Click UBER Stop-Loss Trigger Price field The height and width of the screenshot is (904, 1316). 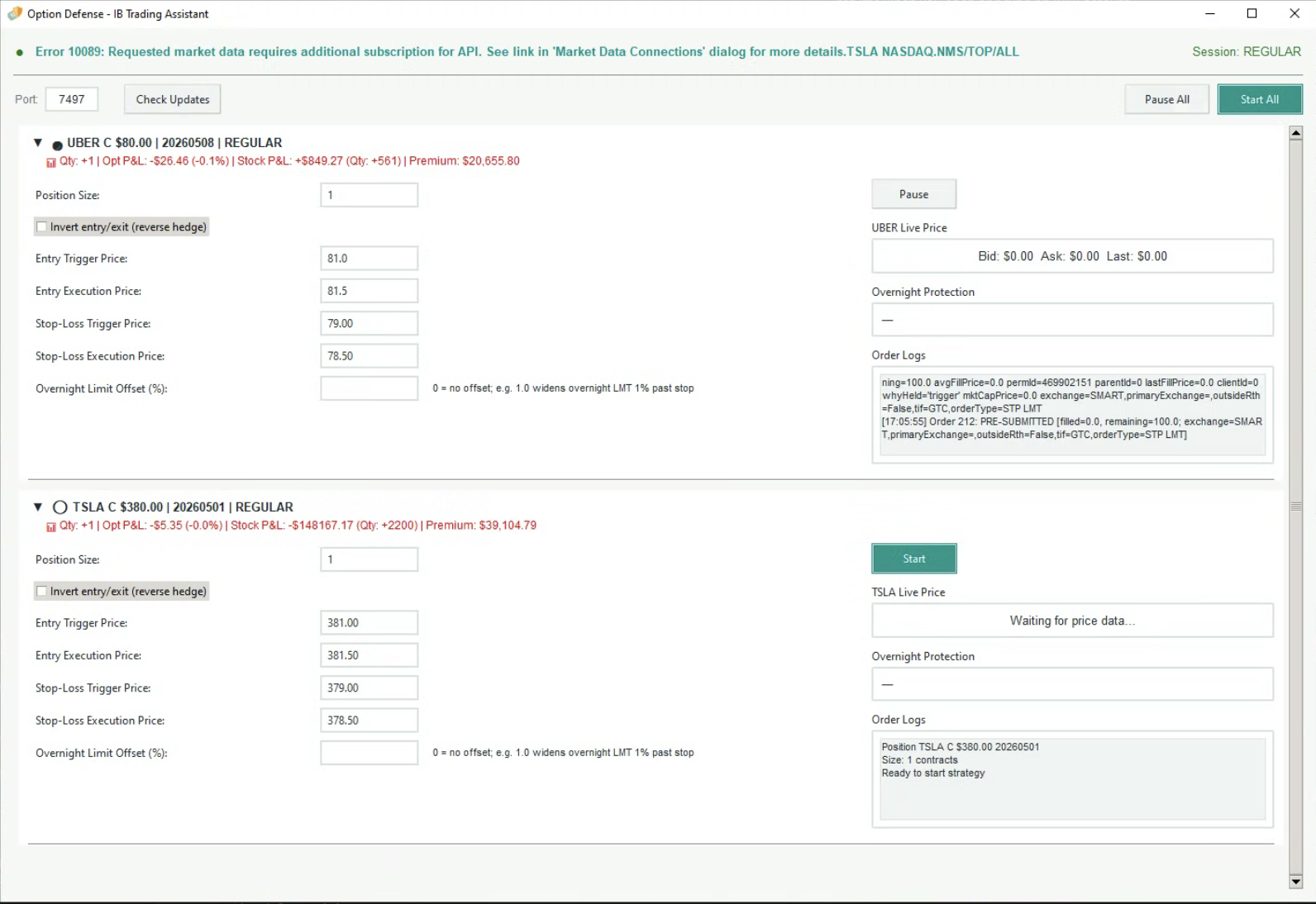pos(369,323)
